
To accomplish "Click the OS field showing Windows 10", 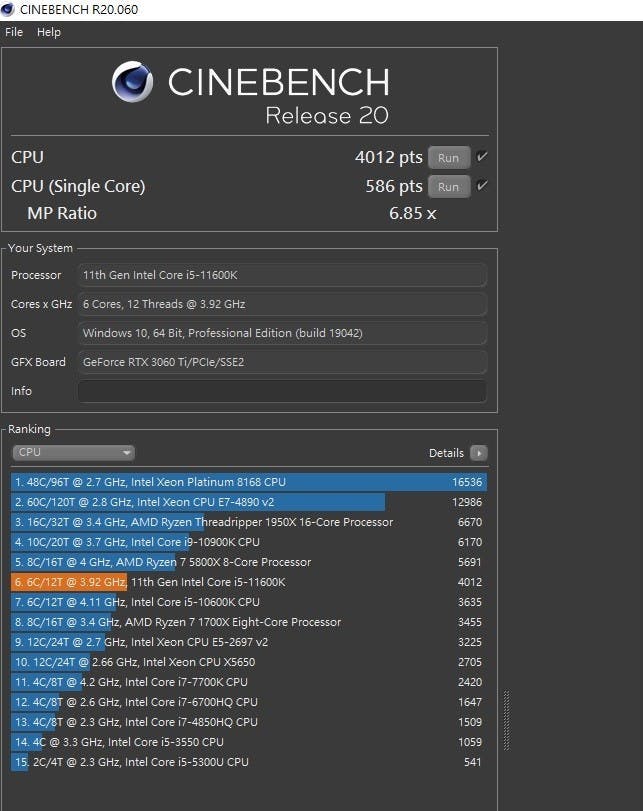I will (x=282, y=333).
